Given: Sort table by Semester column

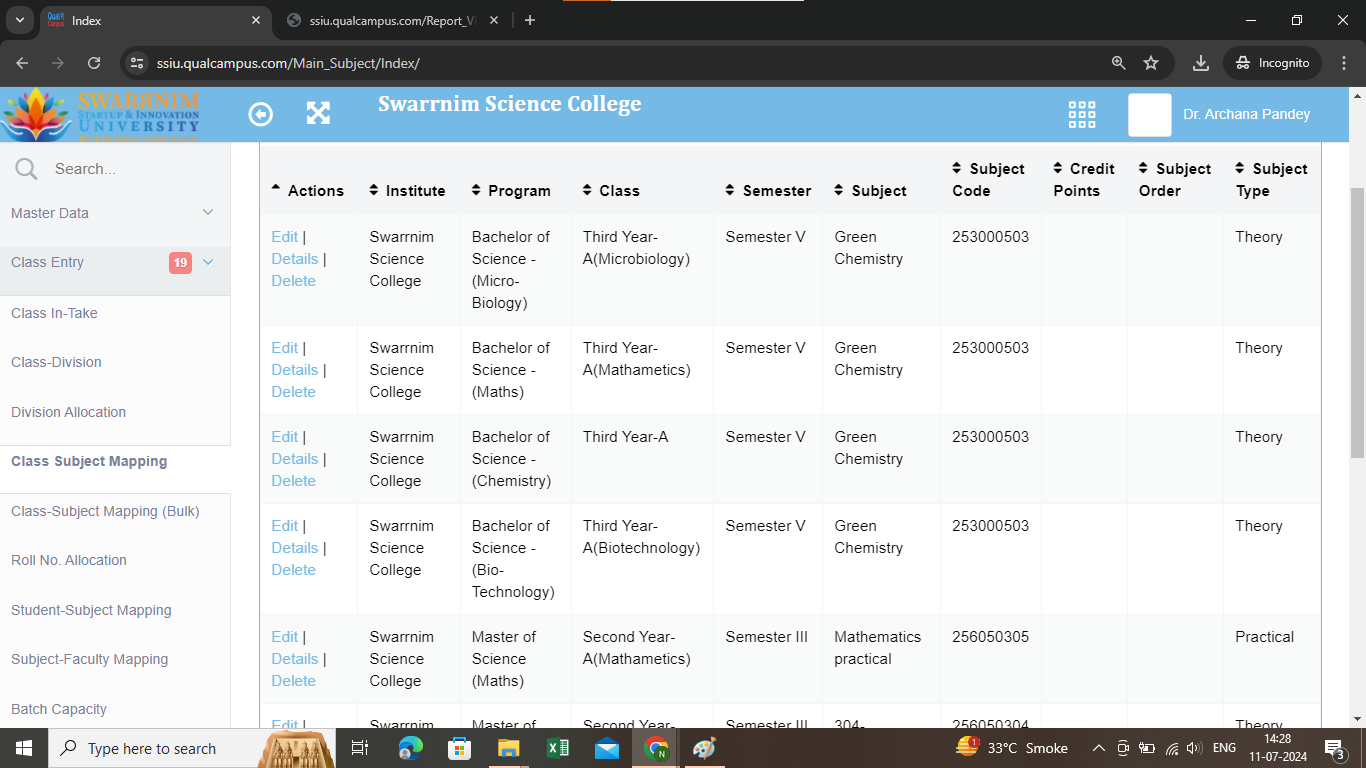Looking at the screenshot, I should (731, 190).
